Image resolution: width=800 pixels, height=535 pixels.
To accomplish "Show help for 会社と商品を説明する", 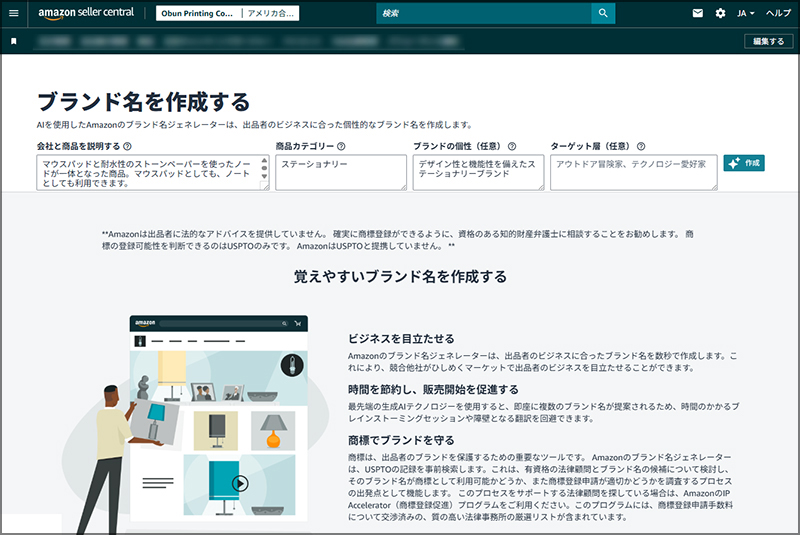I will coord(128,146).
